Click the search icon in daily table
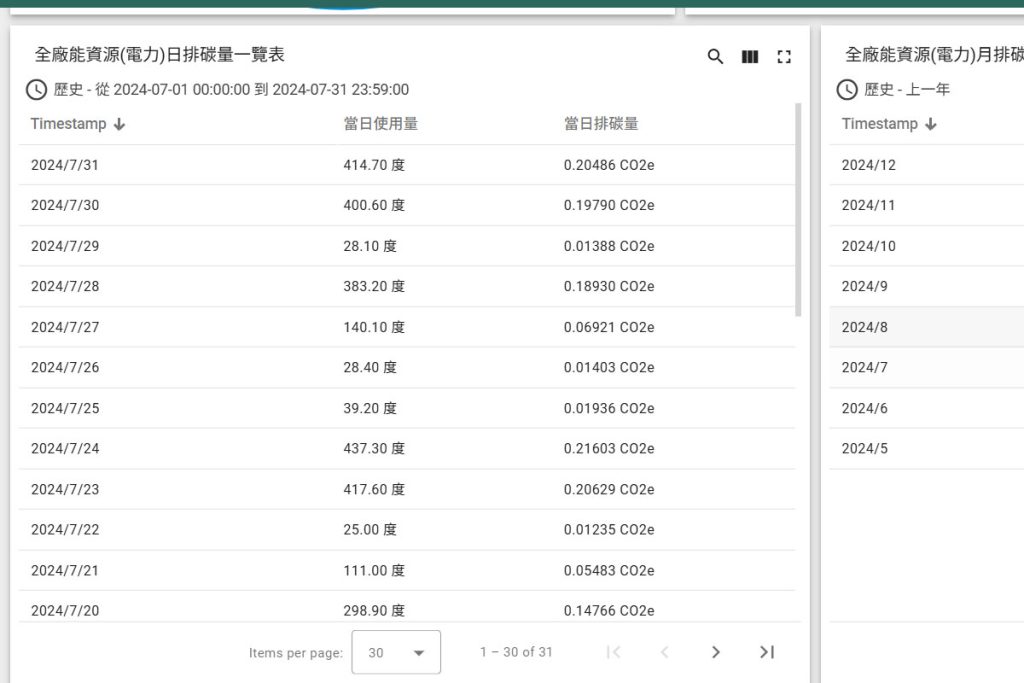Screen dimensions: 1024x683 (x=715, y=57)
